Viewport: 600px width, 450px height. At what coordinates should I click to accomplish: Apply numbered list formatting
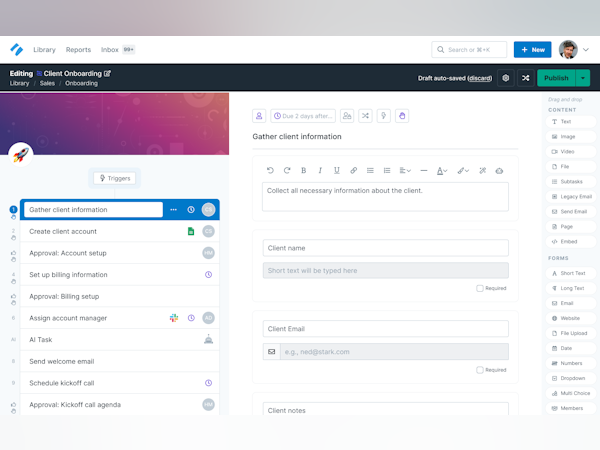[387, 170]
